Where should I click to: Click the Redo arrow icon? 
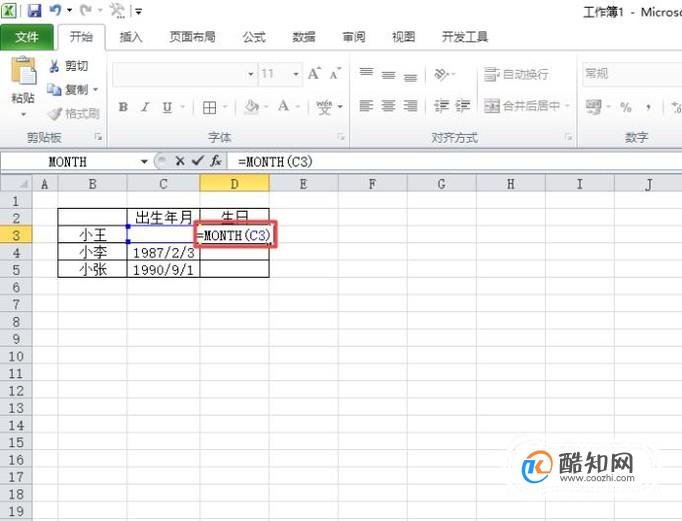tap(86, 10)
